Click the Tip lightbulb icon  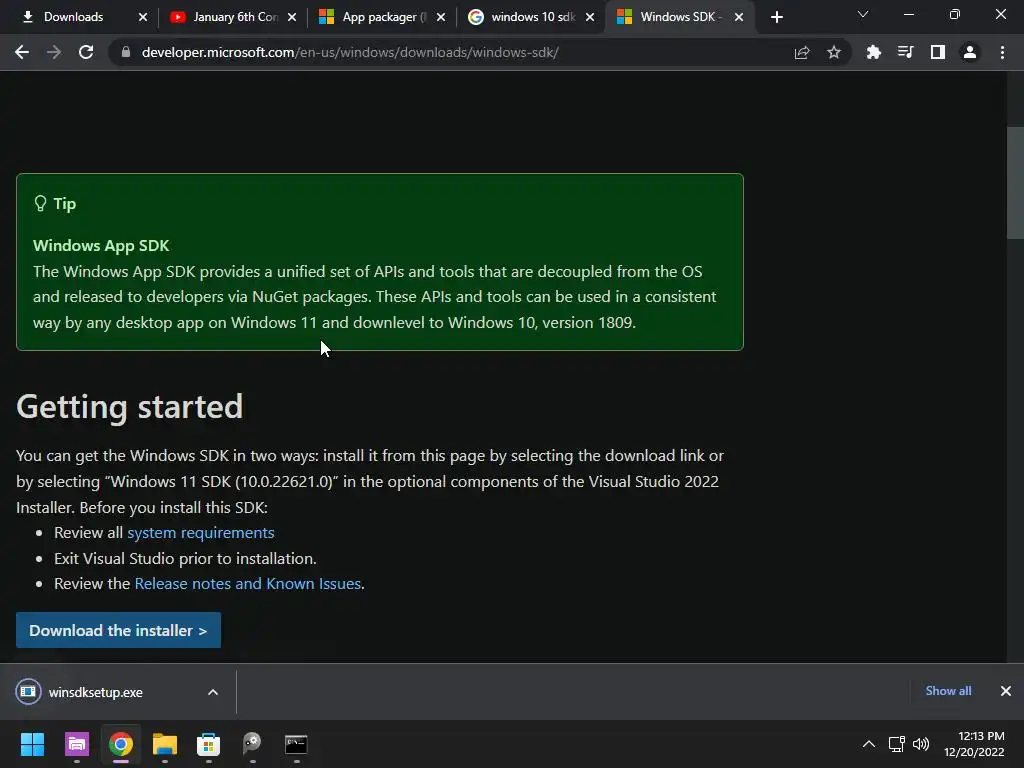pyautogui.click(x=40, y=204)
